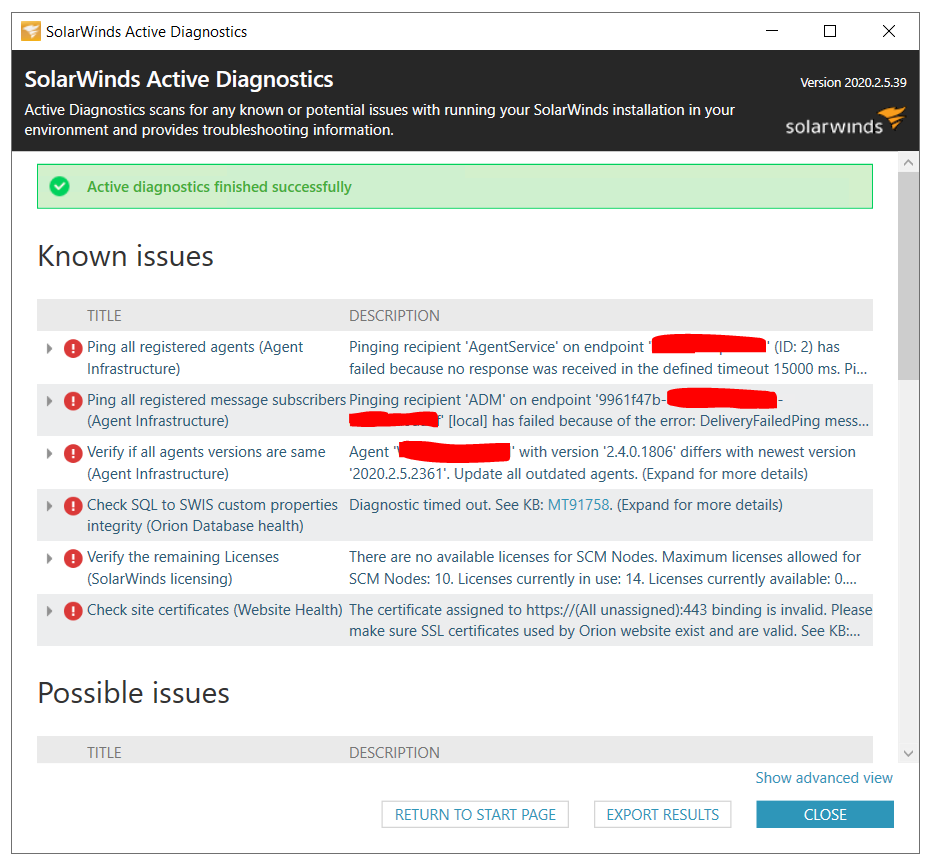Viewport: 933px width, 866px height.
Task: Click the RETURN TO START PAGE button
Action: point(475,814)
